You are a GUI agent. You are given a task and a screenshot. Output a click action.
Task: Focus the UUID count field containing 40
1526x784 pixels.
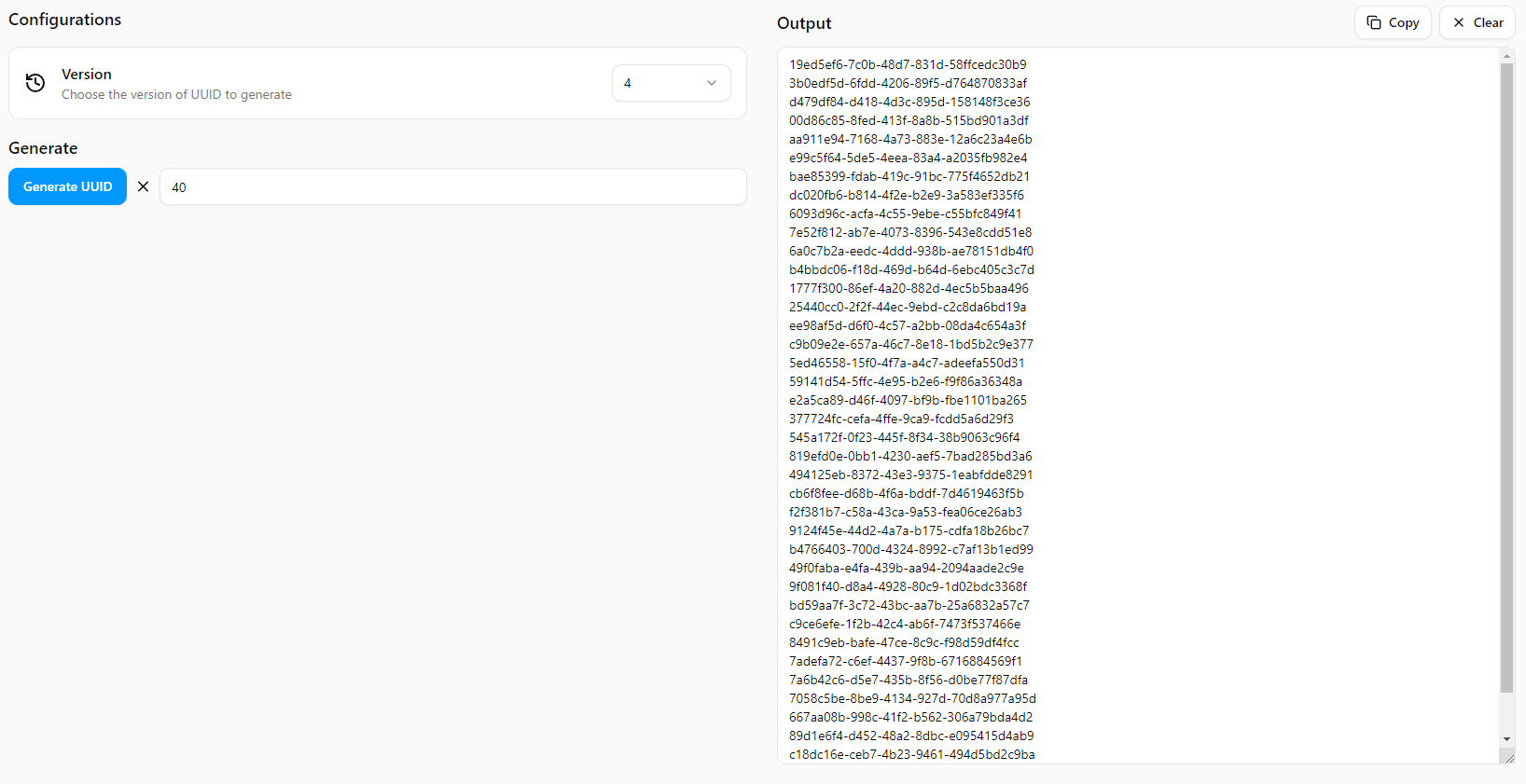(x=452, y=186)
